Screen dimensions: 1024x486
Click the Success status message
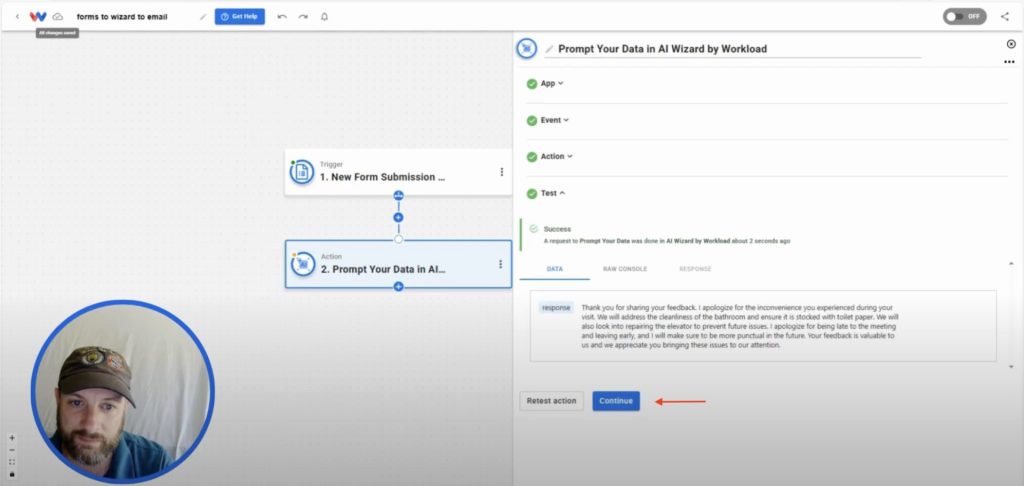(667, 235)
